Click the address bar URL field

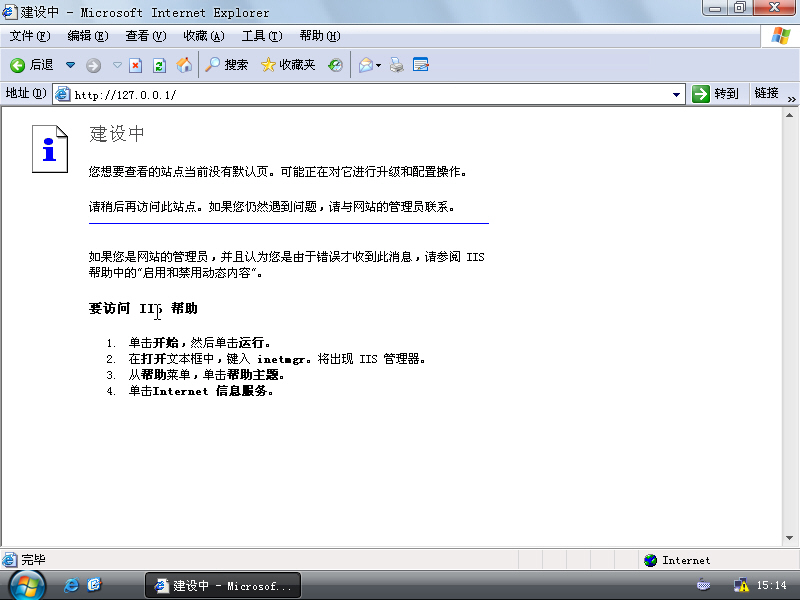pyautogui.click(x=367, y=95)
